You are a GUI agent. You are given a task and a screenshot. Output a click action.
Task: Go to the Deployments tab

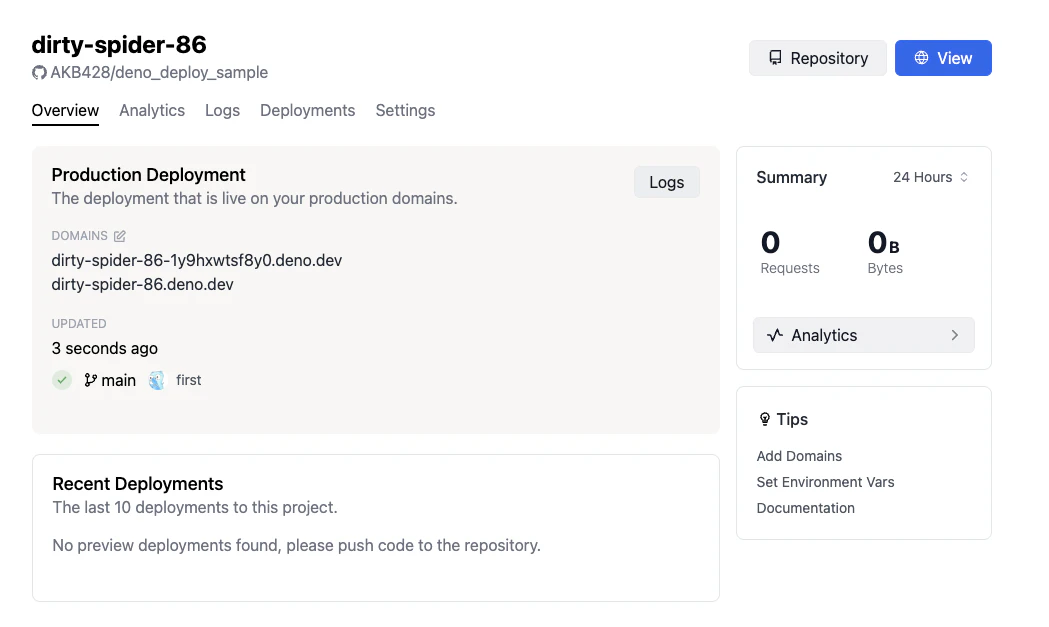[x=308, y=110]
